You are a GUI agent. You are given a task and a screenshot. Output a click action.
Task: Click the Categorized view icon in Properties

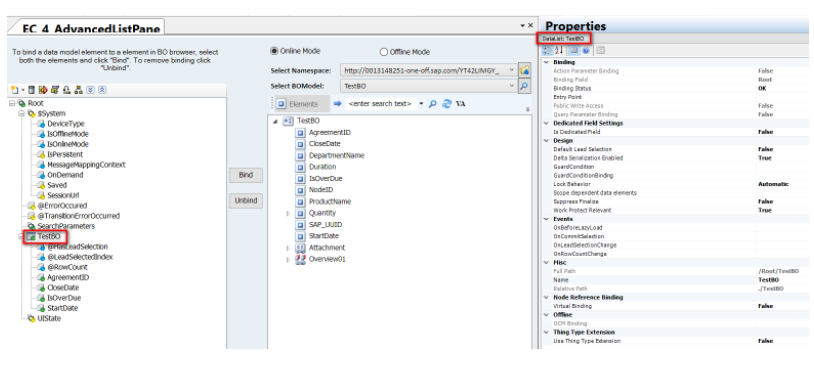(547, 50)
